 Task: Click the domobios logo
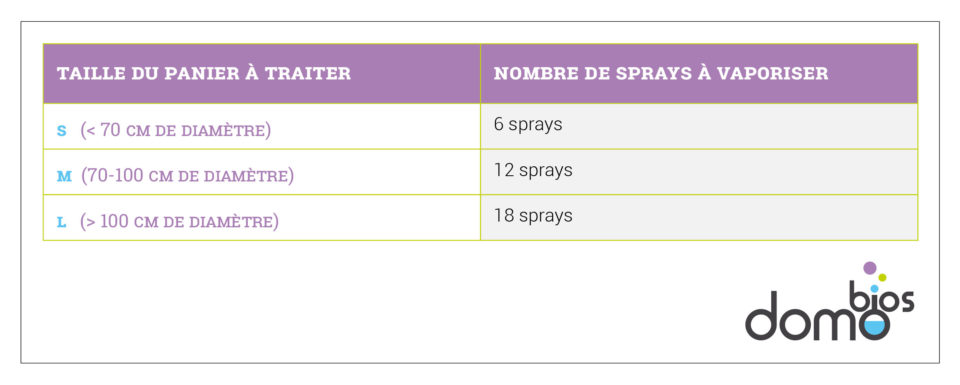(830, 301)
